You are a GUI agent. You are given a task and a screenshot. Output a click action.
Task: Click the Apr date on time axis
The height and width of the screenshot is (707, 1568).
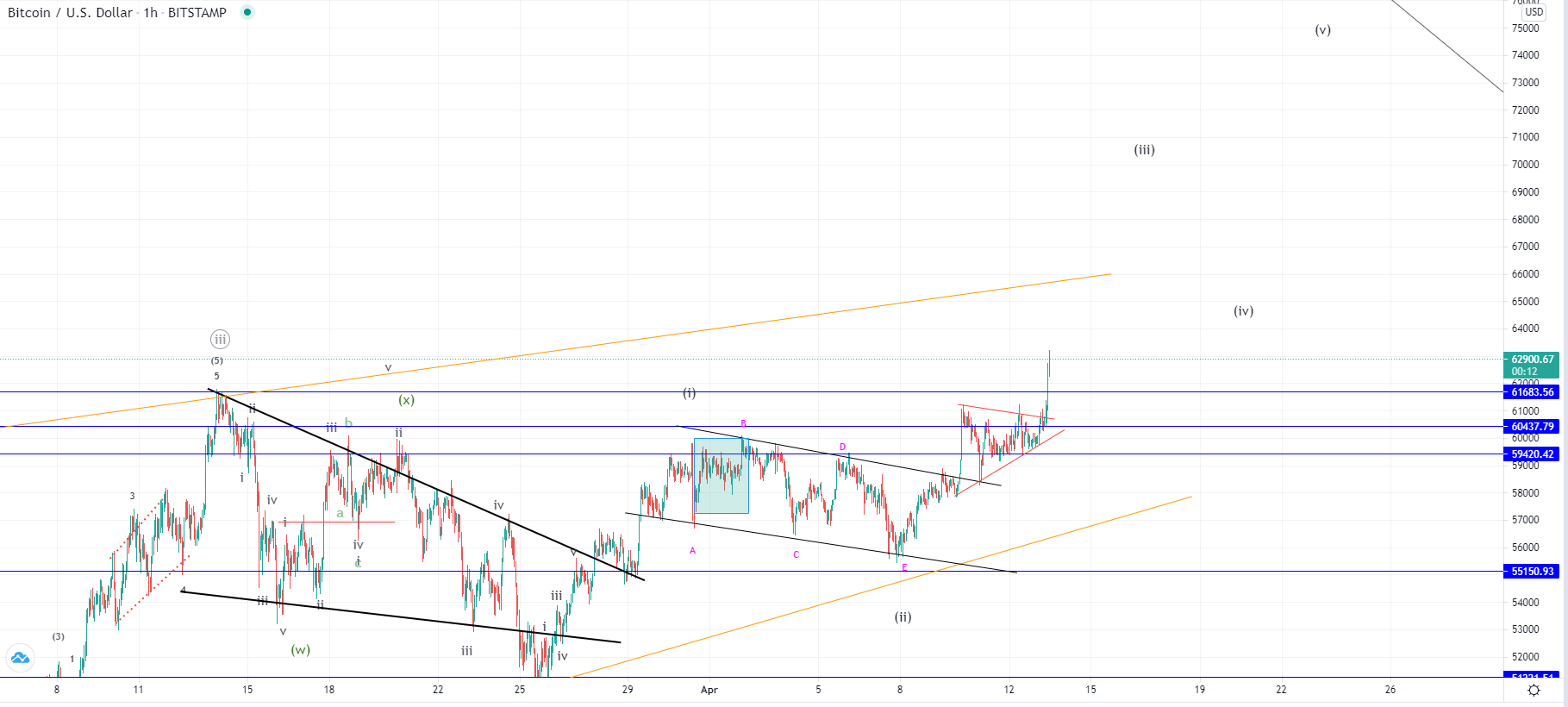(x=709, y=690)
